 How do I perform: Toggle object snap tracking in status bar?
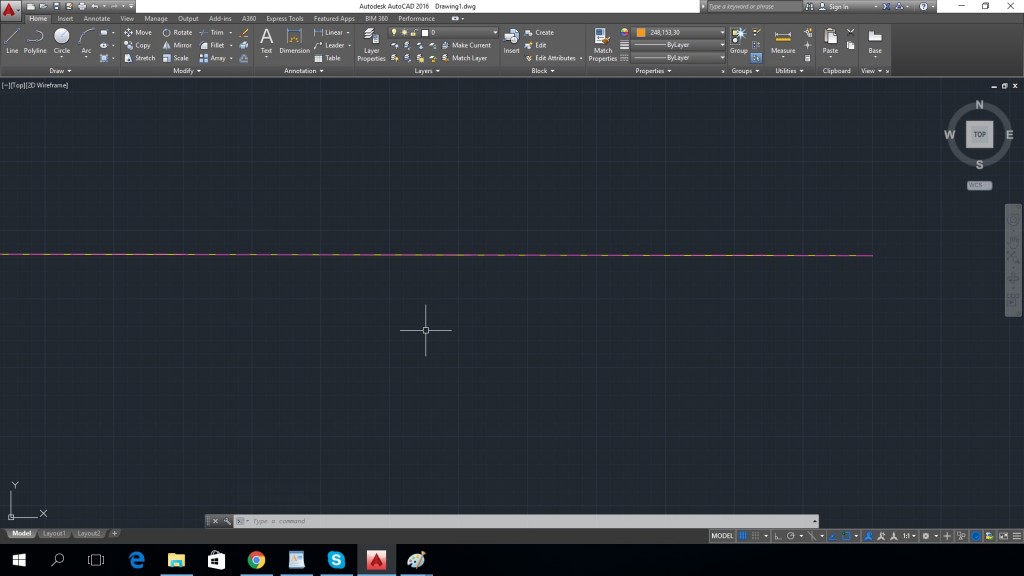[x=833, y=536]
